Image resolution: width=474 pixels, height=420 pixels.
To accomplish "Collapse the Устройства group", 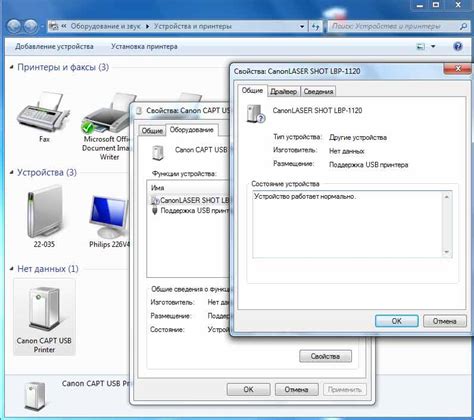I will pos(12,172).
